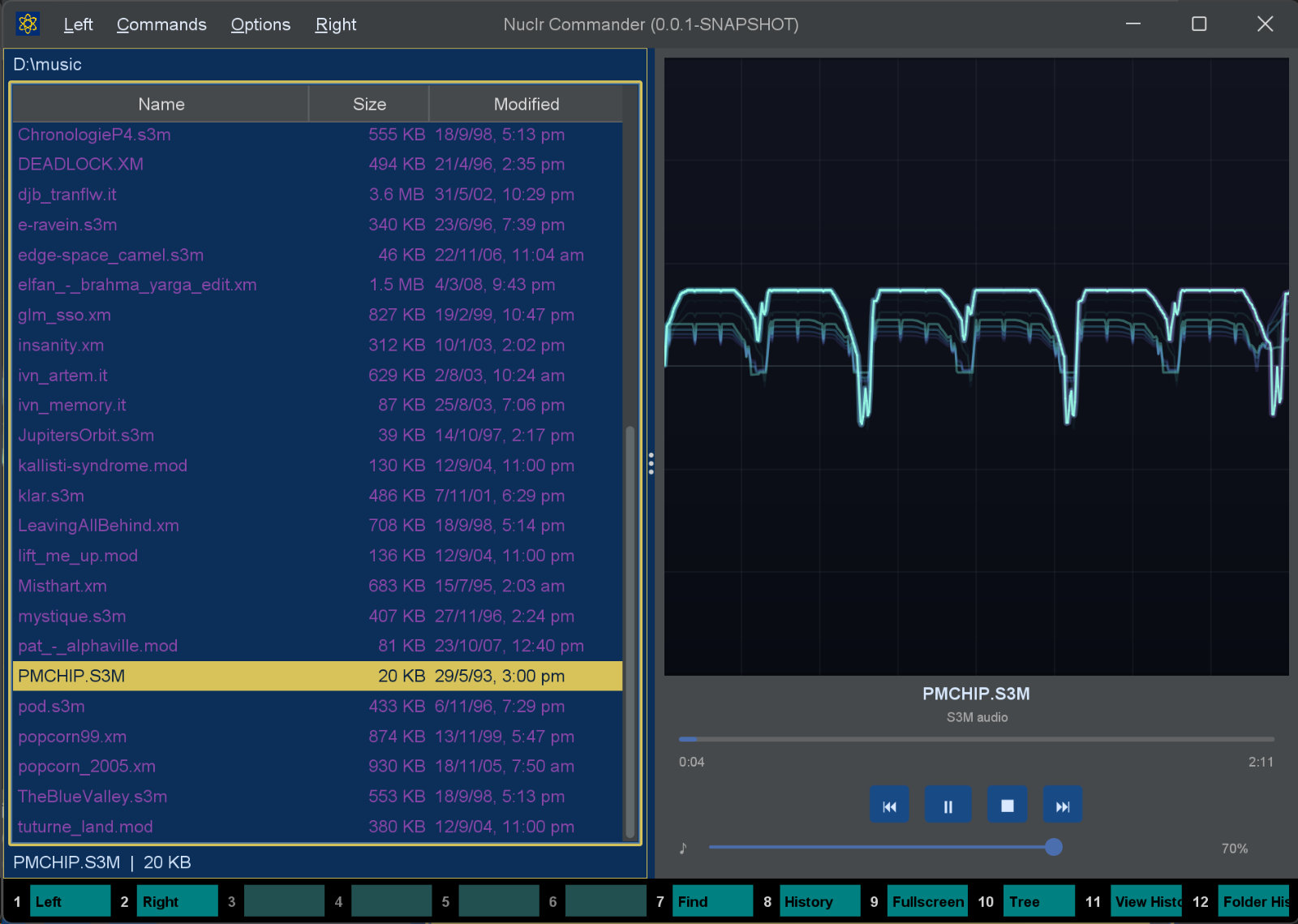The height and width of the screenshot is (924, 1298).
Task: Click the F7 Find button
Action: pos(712,901)
